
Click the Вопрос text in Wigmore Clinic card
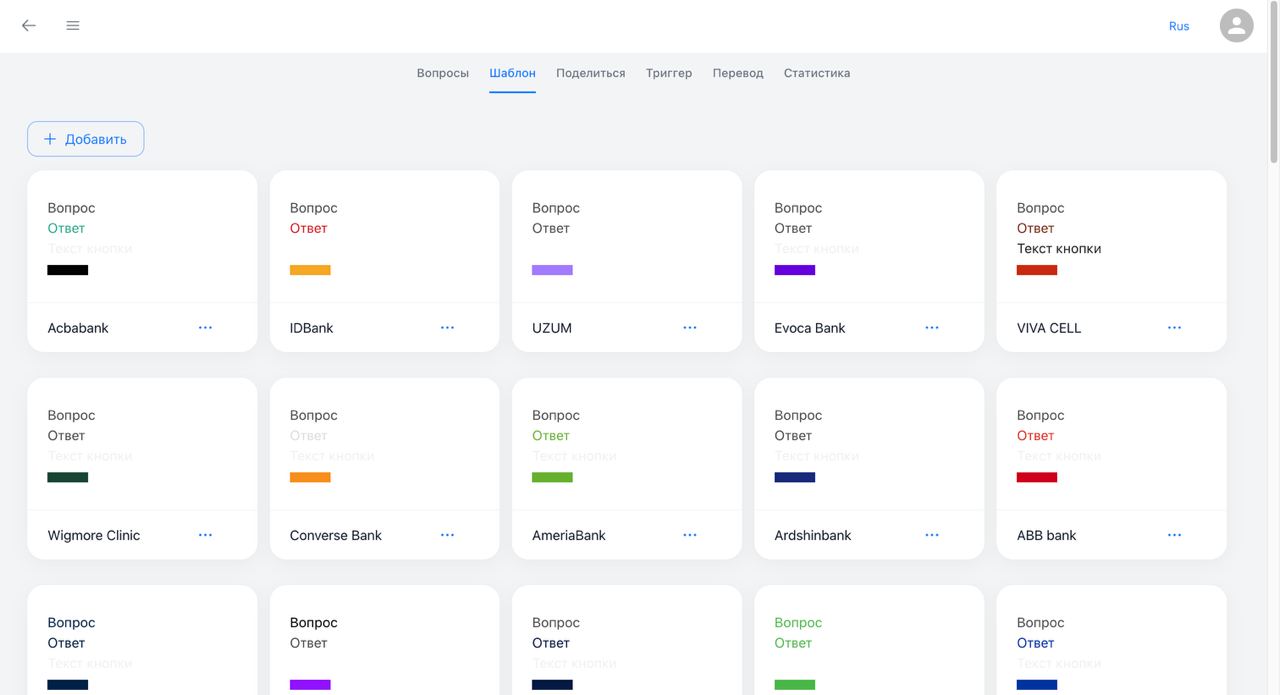[x=72, y=415]
